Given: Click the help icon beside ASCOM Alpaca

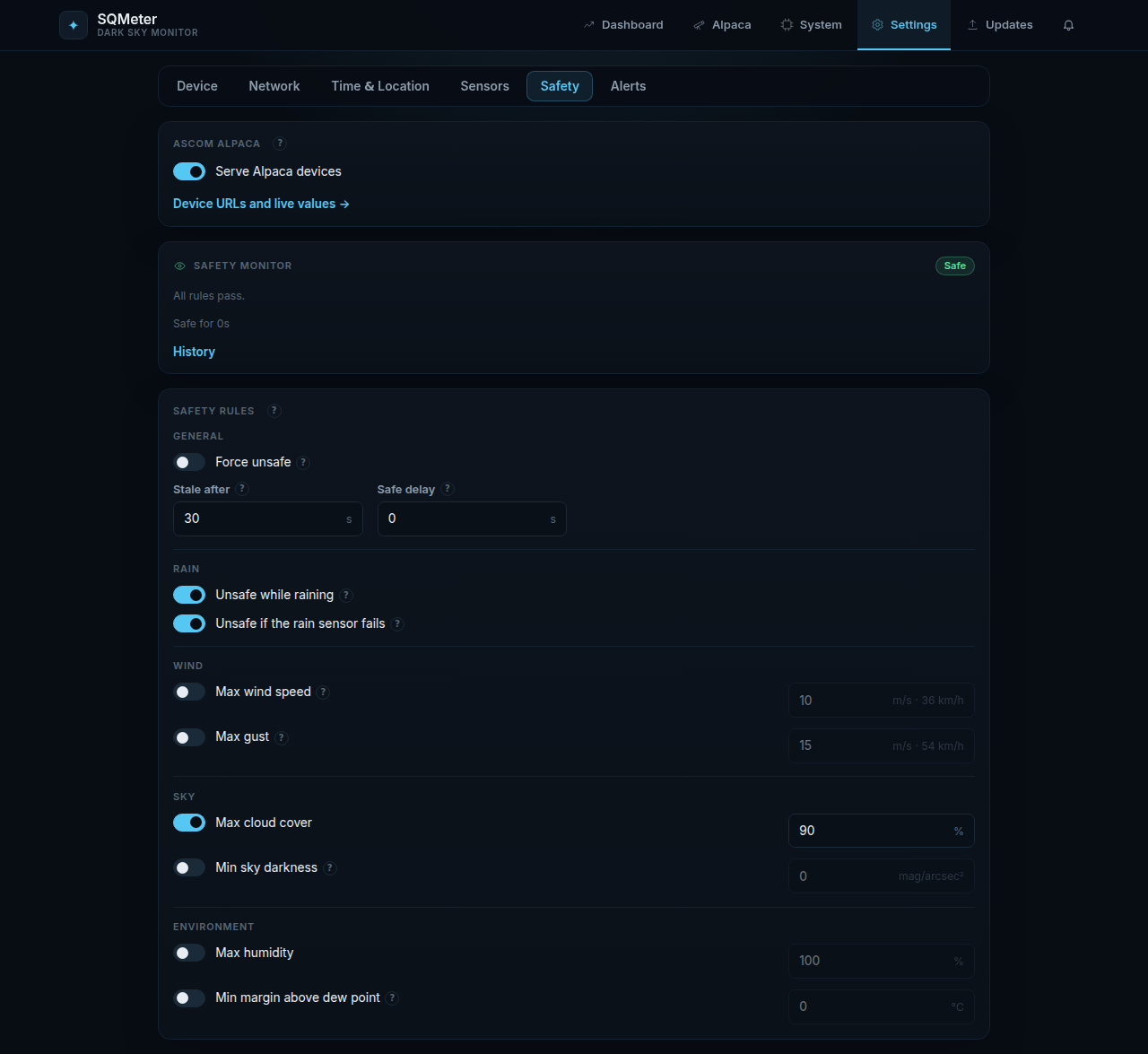Looking at the screenshot, I should (280, 144).
